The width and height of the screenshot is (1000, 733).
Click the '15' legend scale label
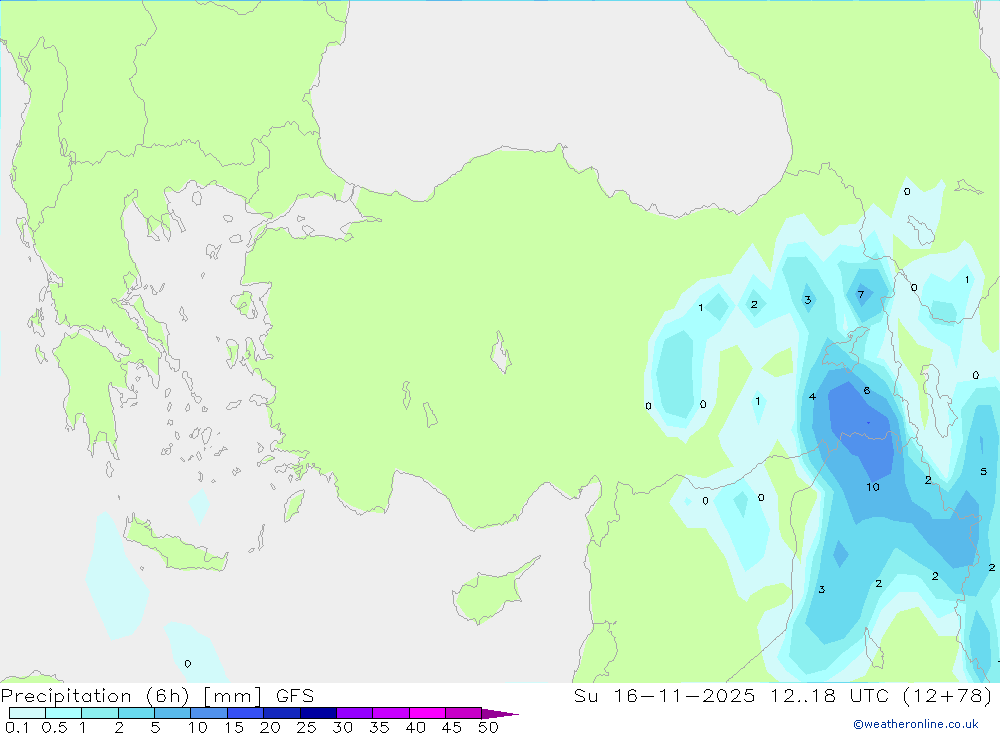[x=233, y=727]
